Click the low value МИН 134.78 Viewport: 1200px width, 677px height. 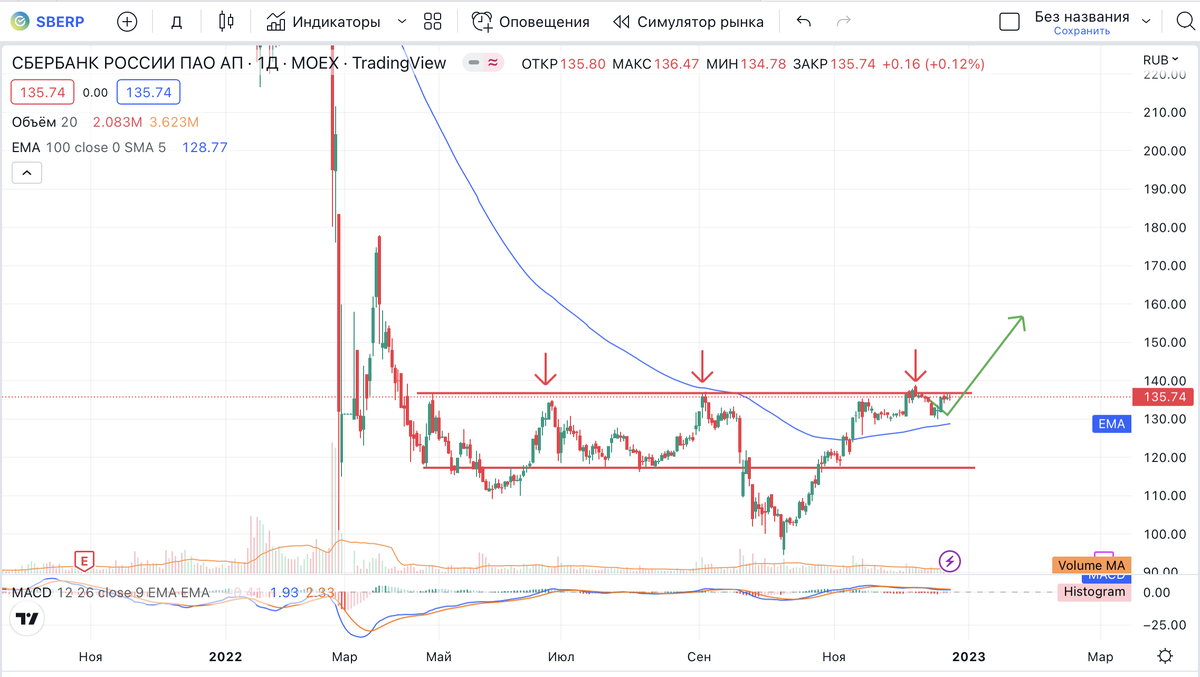[x=745, y=63]
